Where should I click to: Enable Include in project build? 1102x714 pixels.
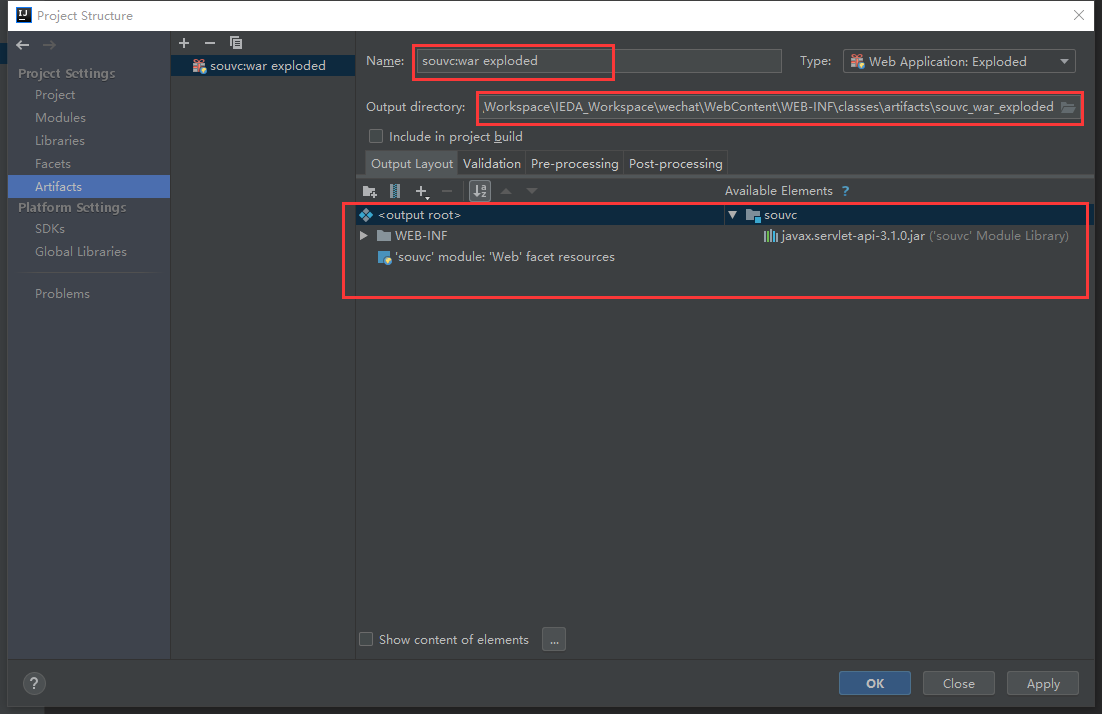376,136
